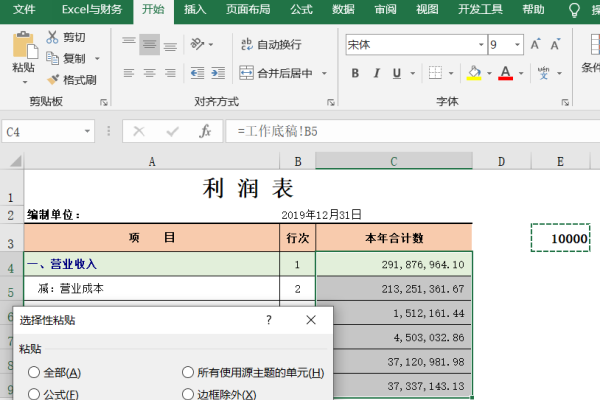Switch to 插入 tab
Viewport: 600px width, 400px height.
tap(195, 9)
